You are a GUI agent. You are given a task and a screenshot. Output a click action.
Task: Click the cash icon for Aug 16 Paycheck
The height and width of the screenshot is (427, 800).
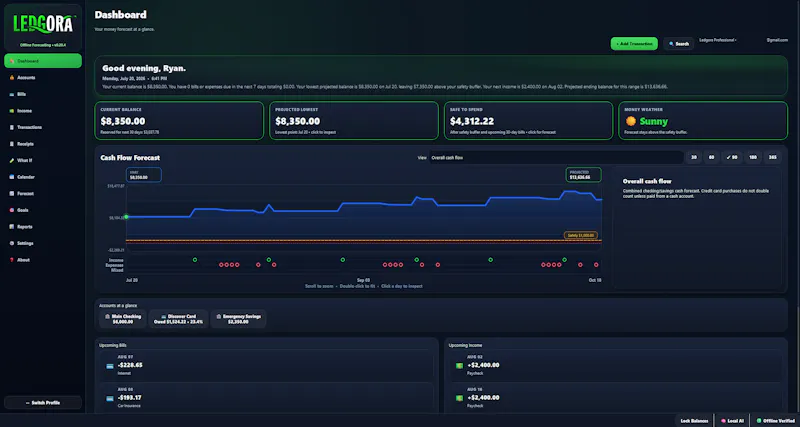pyautogui.click(x=459, y=398)
